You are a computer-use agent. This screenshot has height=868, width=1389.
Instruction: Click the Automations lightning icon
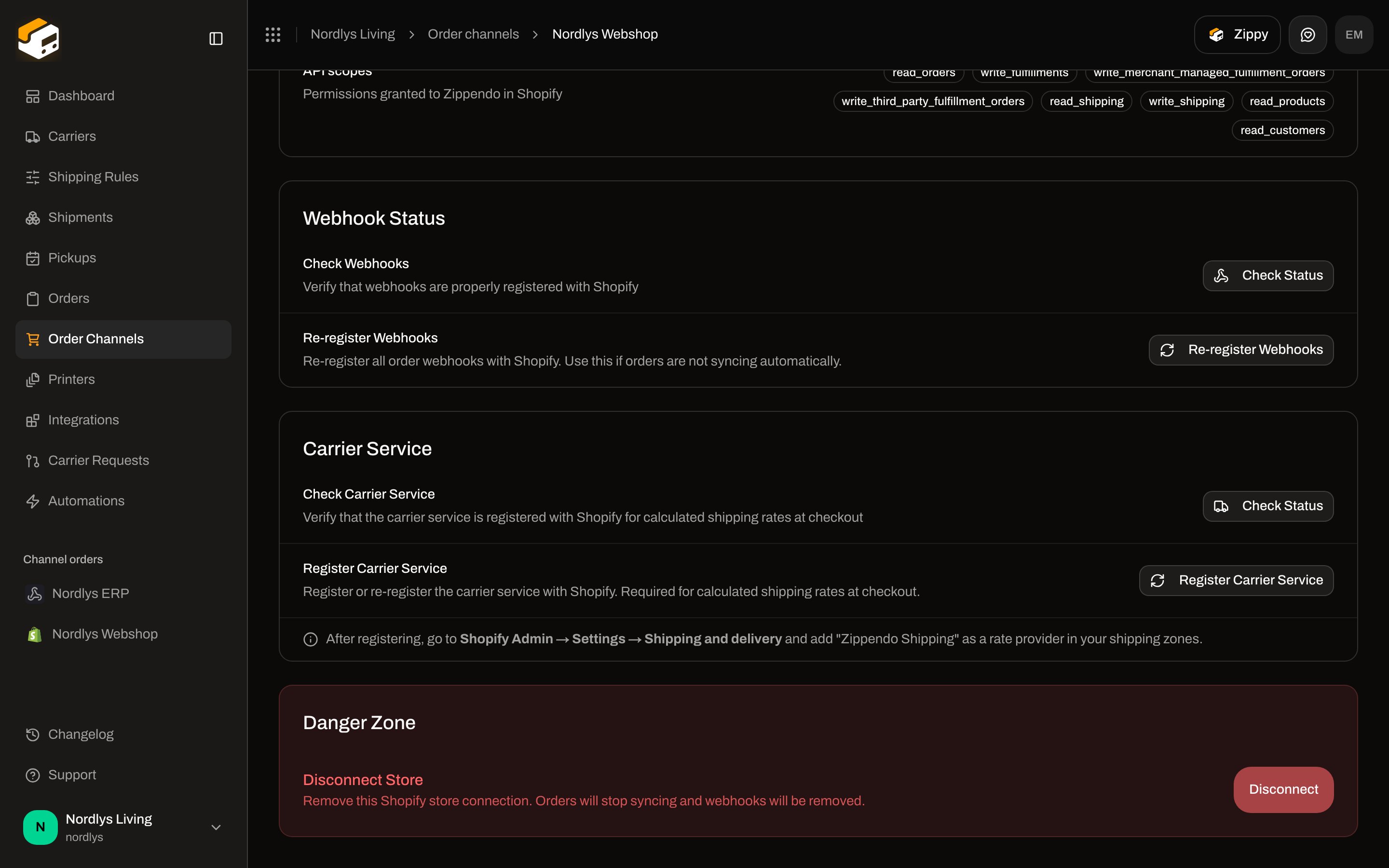[33, 501]
